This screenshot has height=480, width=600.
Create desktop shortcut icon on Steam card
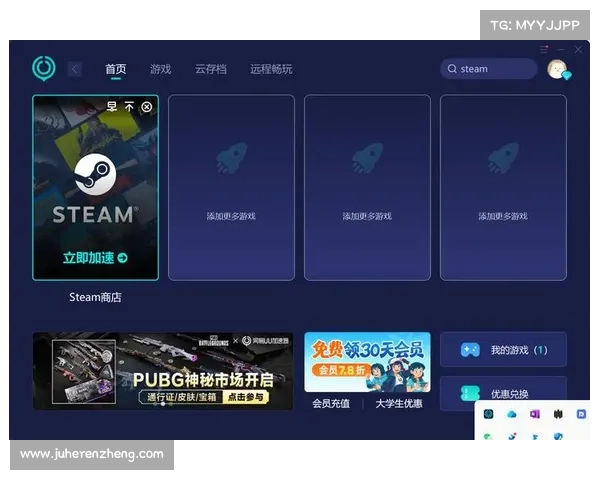(111, 106)
